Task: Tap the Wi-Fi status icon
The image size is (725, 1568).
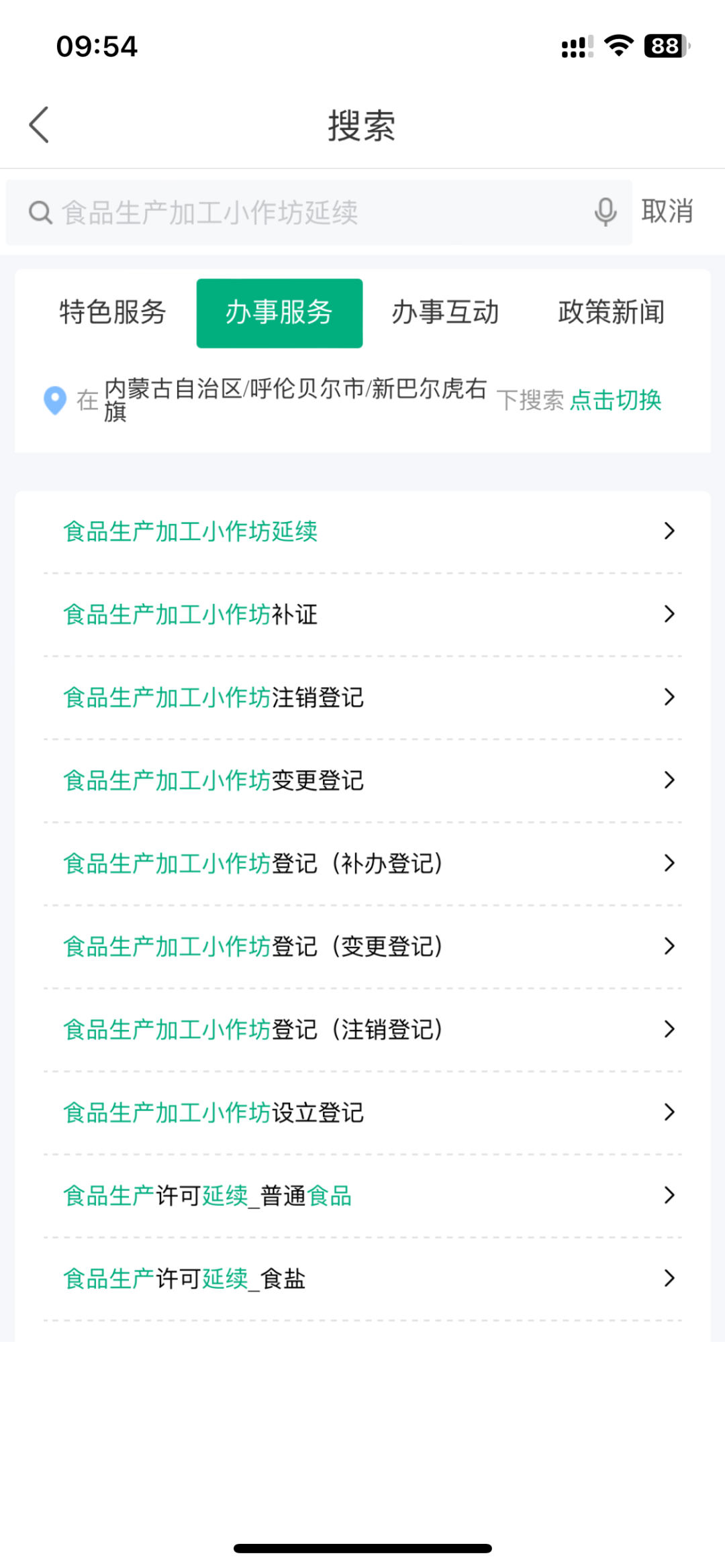Action: (618, 46)
